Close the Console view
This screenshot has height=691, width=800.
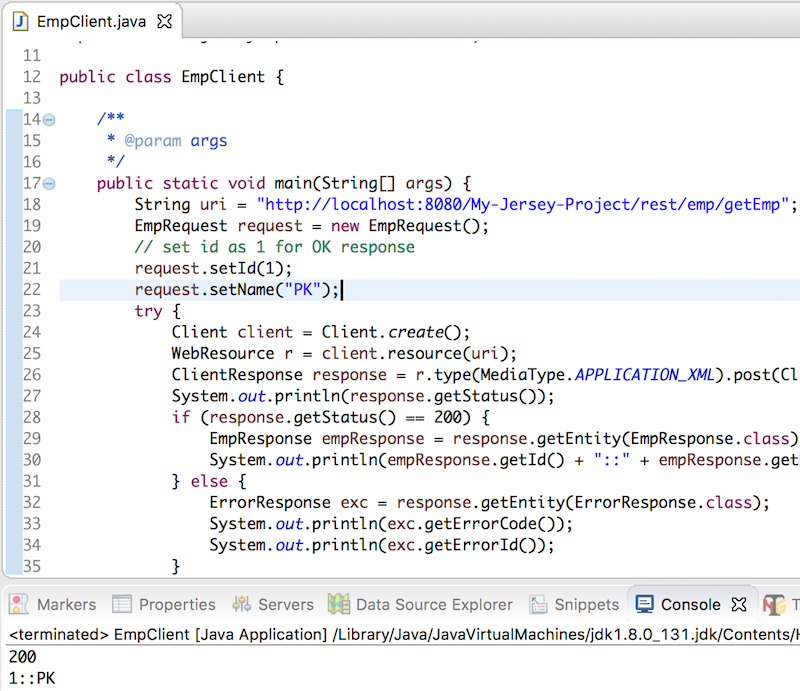738,604
